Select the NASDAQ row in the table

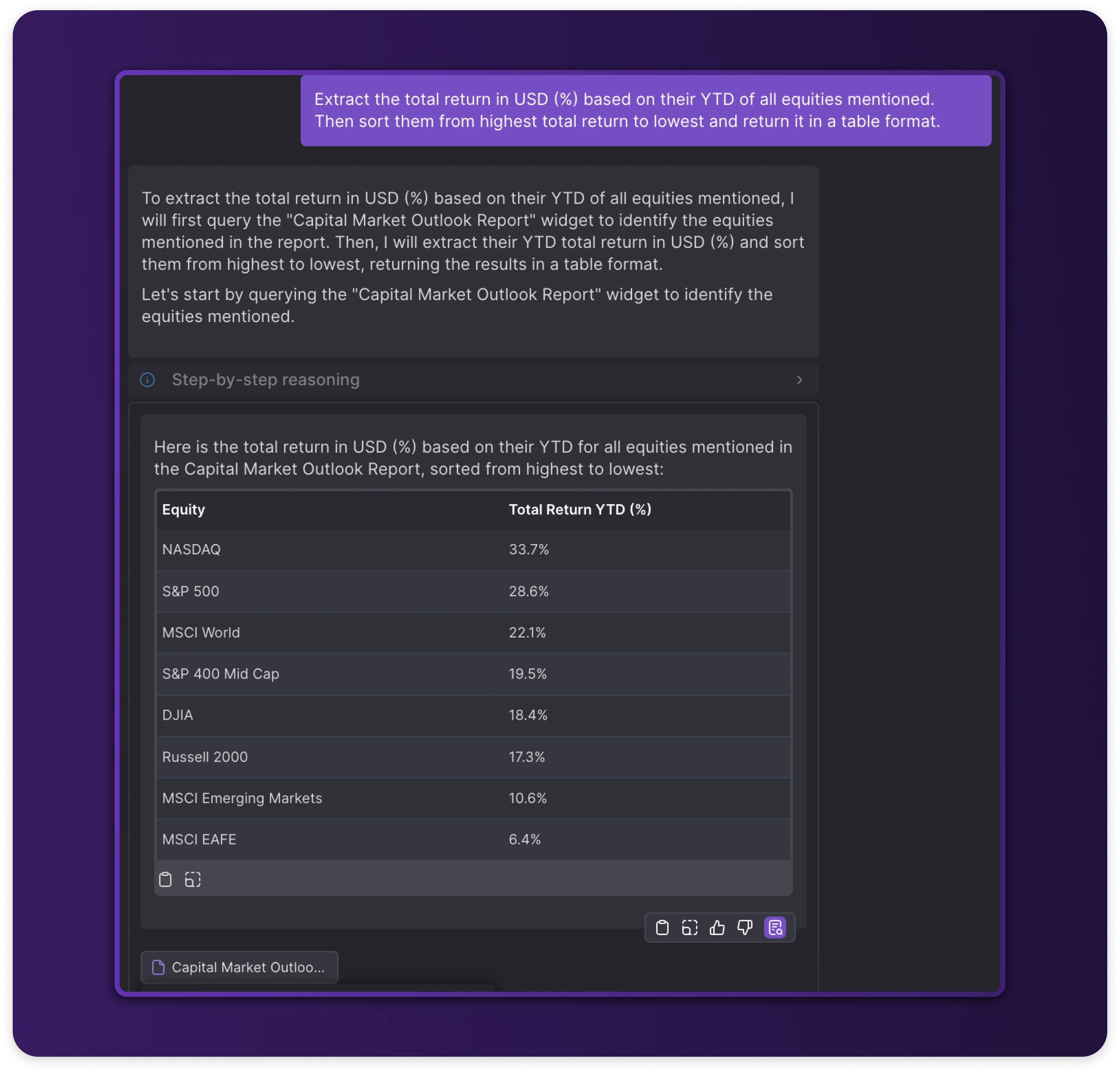coord(191,550)
